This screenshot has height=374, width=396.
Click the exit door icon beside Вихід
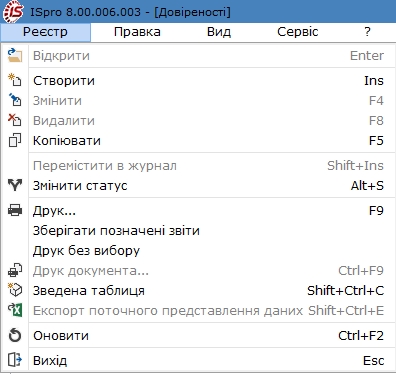(15, 360)
